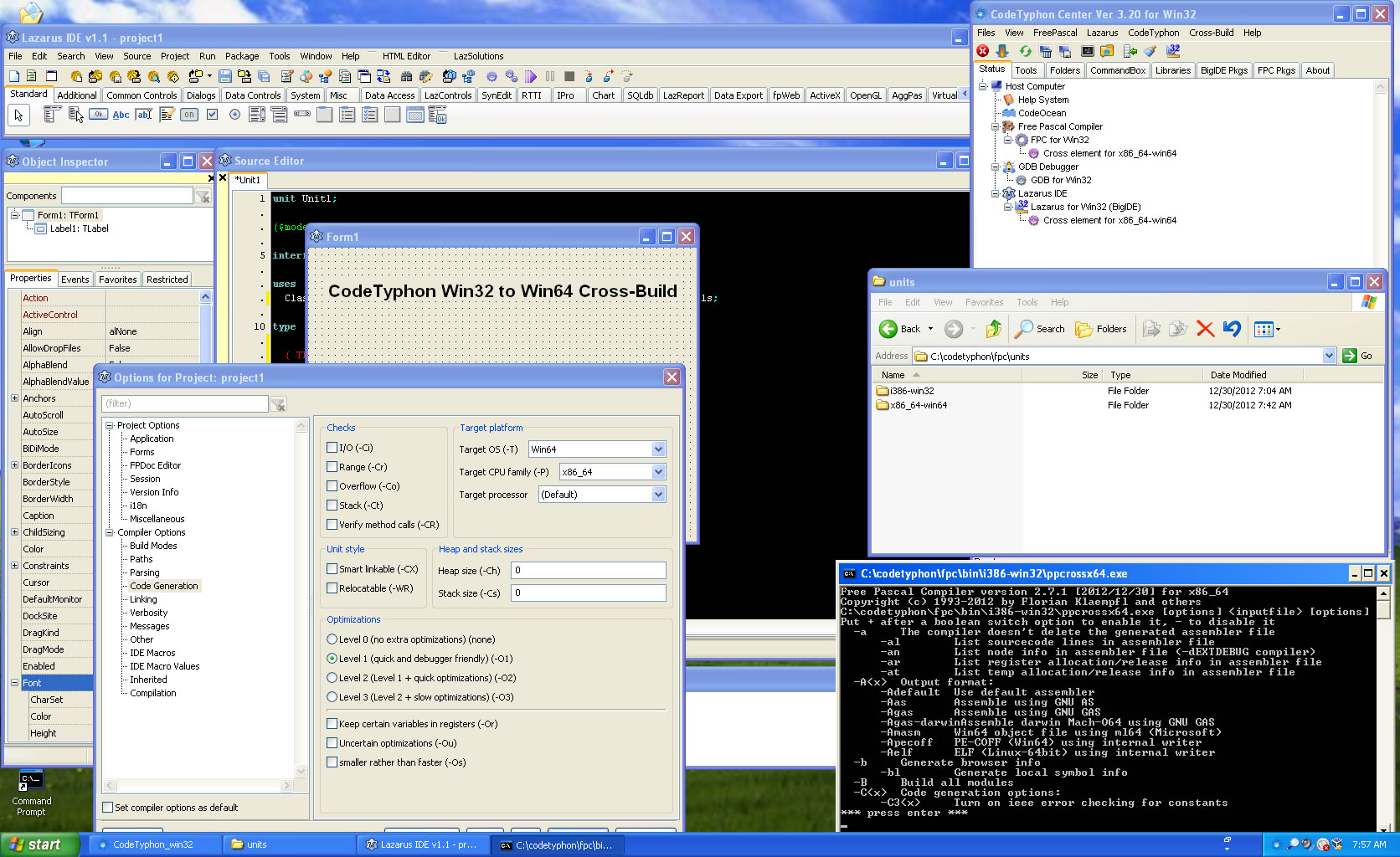Click the Run (play arrow) icon in Lazarus

pyautogui.click(x=531, y=76)
